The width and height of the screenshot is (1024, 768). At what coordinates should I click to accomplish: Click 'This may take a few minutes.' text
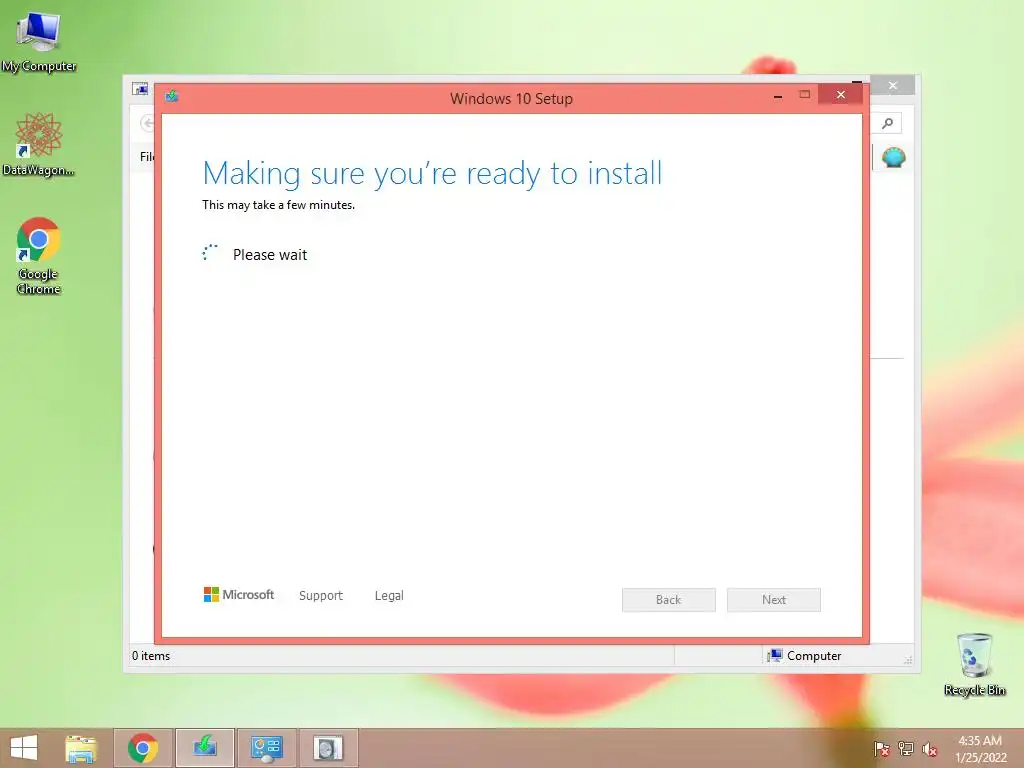point(279,205)
